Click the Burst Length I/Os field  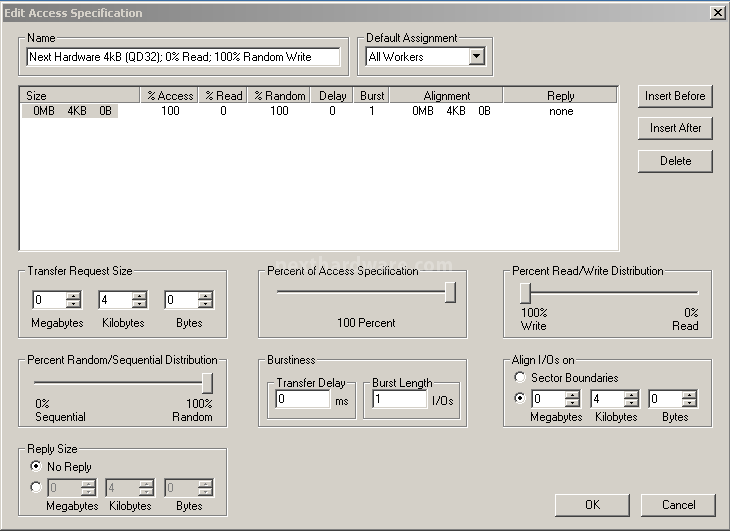(399, 399)
